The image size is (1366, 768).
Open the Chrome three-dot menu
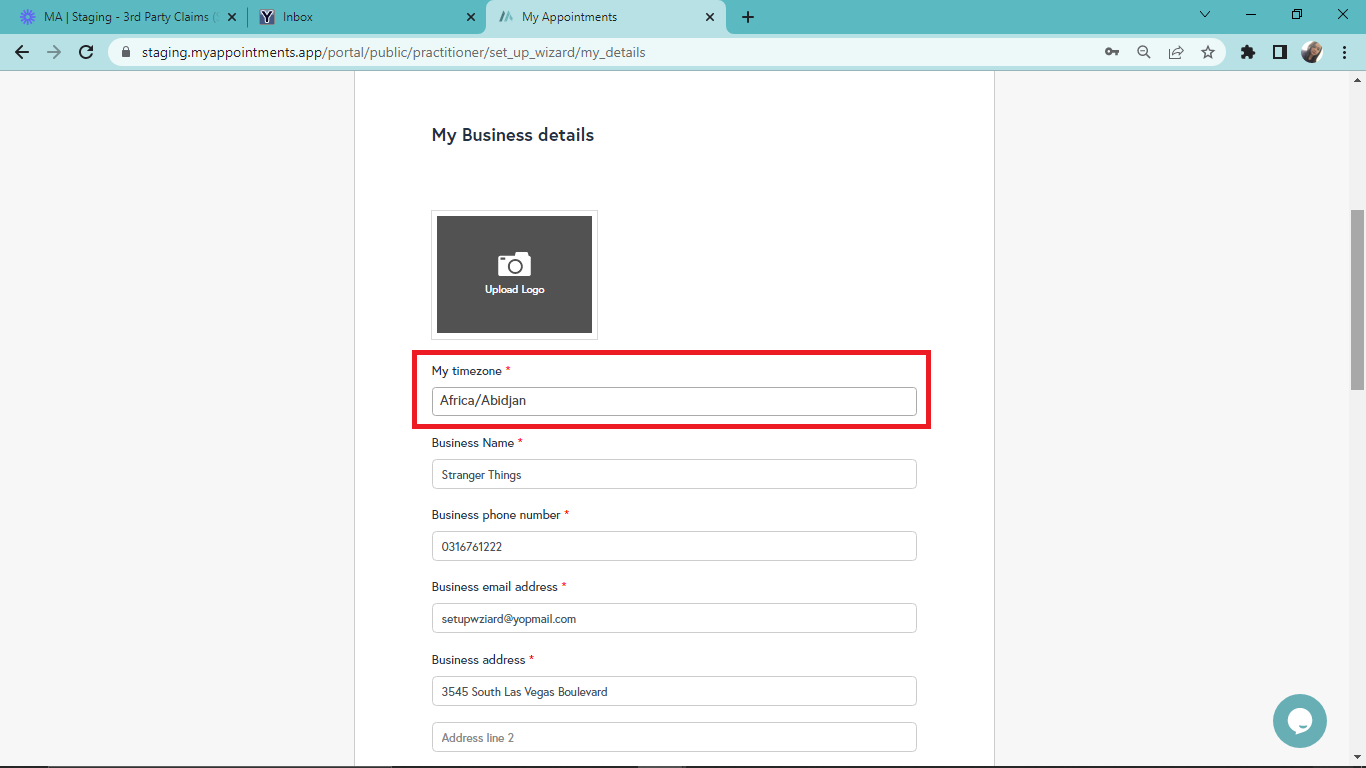(1344, 52)
